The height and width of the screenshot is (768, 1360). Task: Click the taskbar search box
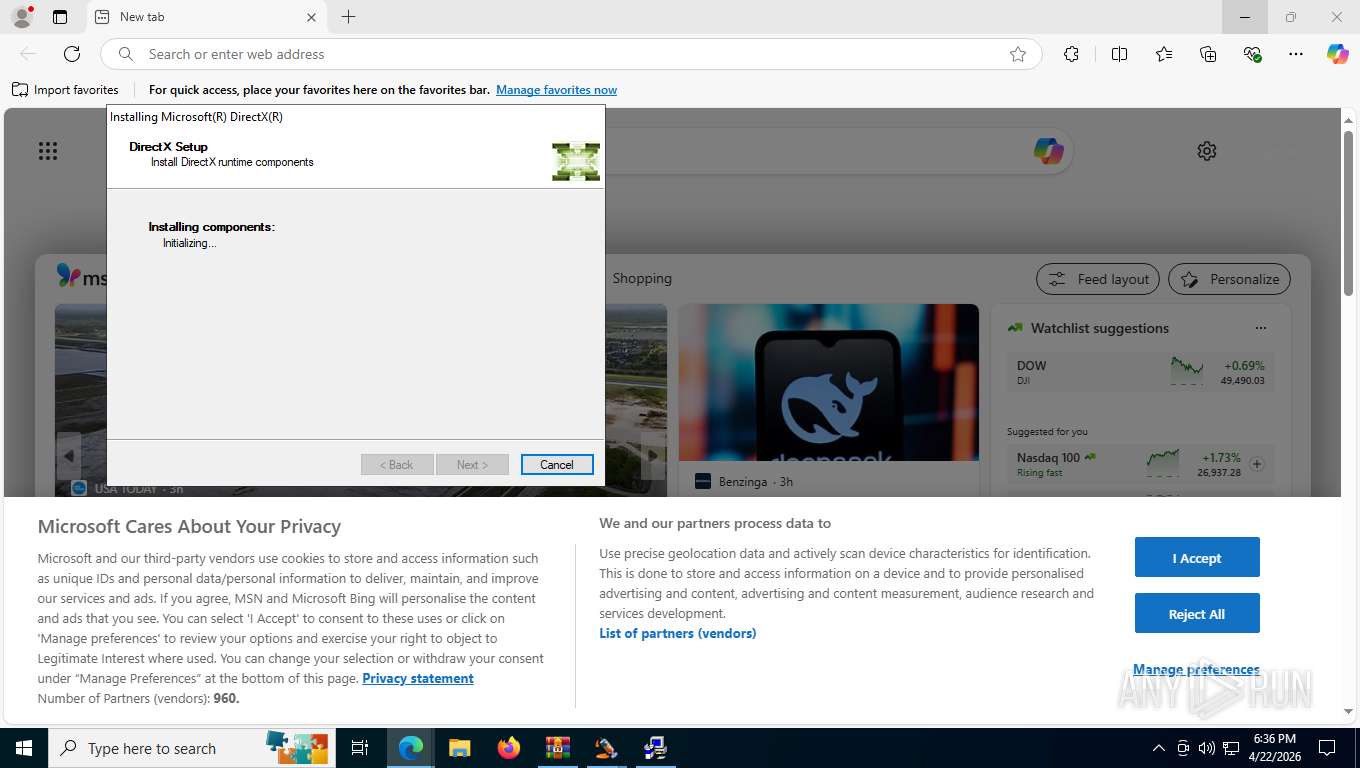pyautogui.click(x=190, y=748)
